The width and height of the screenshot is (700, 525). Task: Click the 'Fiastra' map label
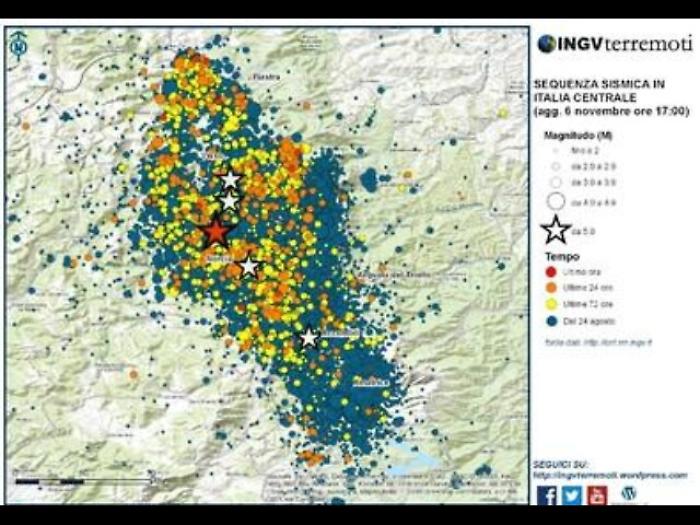(x=267, y=77)
